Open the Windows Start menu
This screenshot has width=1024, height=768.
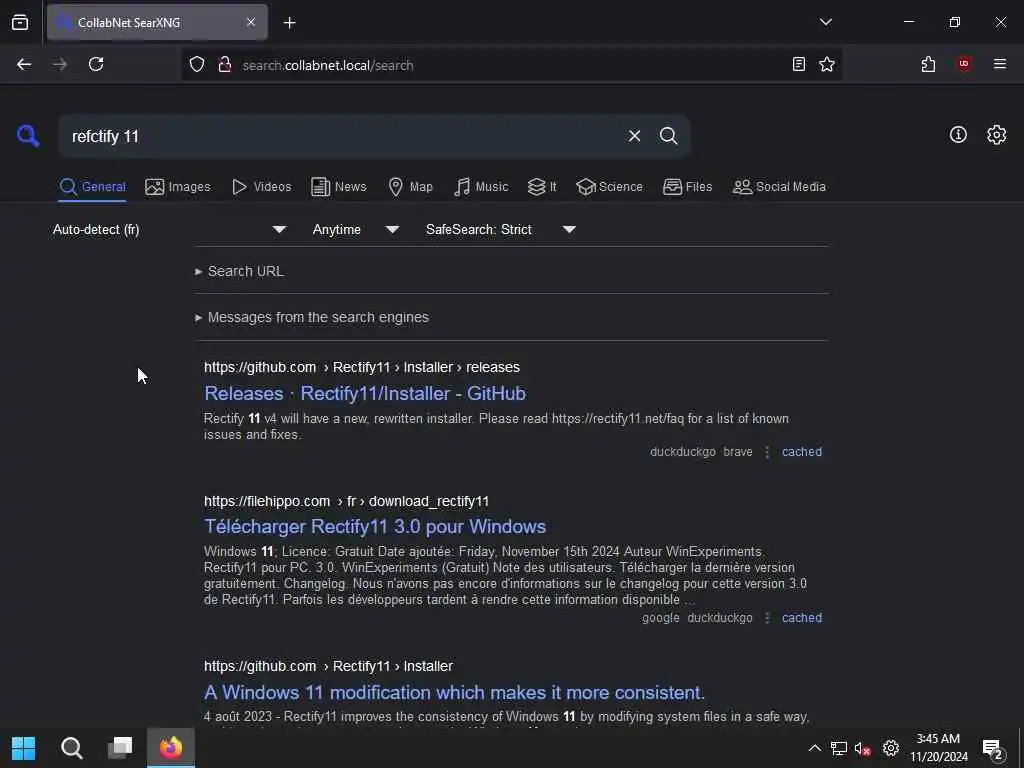pyautogui.click(x=24, y=748)
